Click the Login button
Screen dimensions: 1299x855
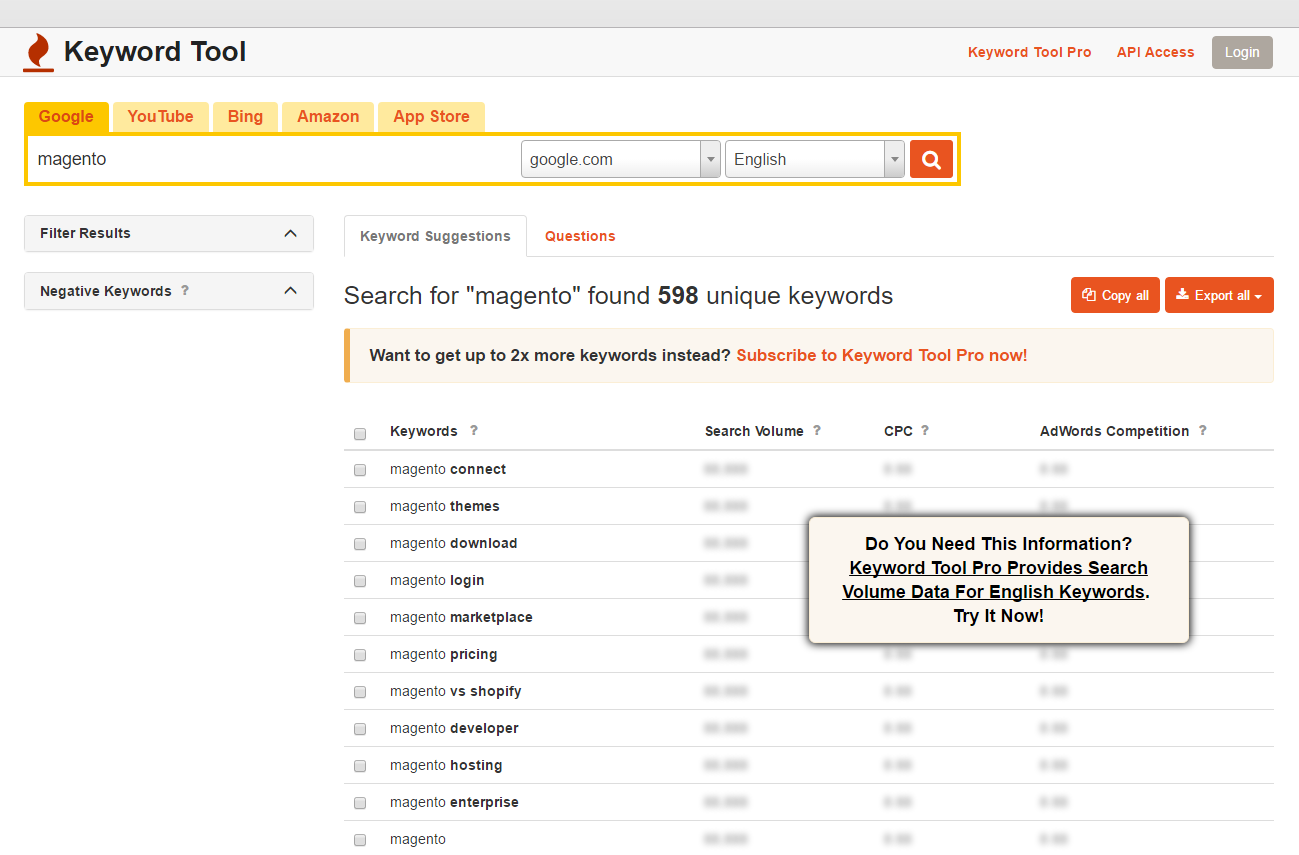(1242, 52)
